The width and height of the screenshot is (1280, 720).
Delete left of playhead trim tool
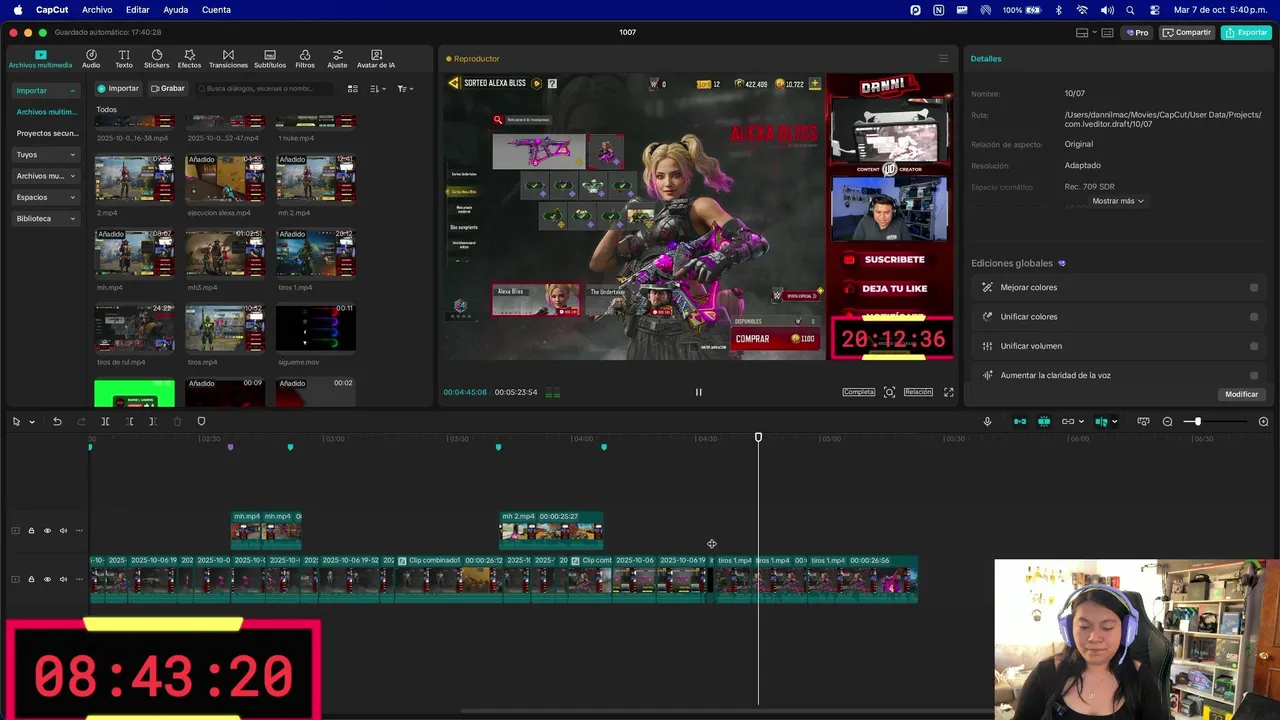130,422
